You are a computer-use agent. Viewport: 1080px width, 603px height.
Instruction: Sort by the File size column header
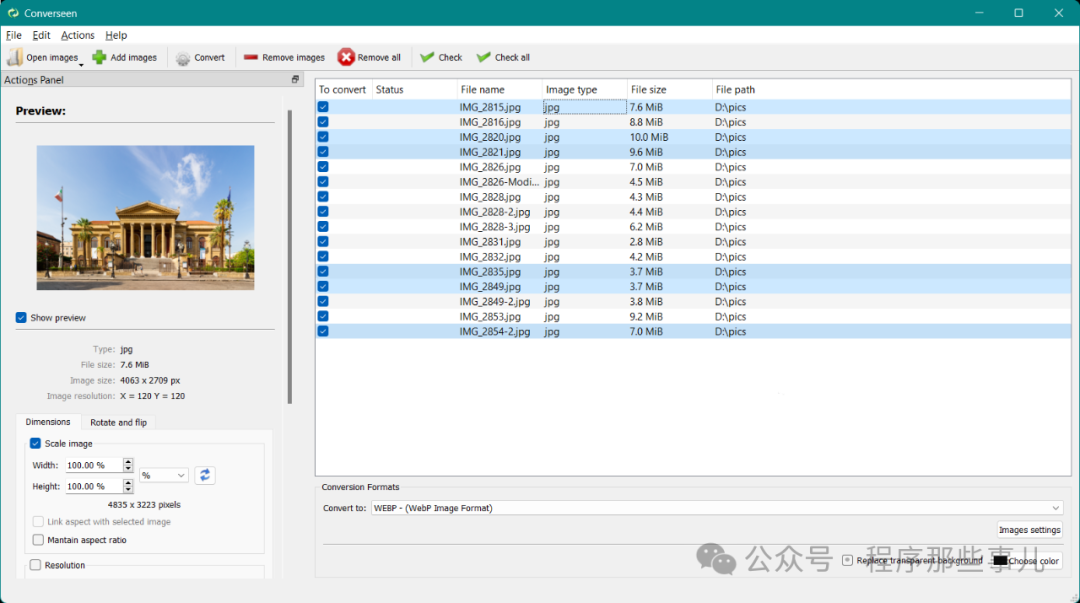point(669,90)
